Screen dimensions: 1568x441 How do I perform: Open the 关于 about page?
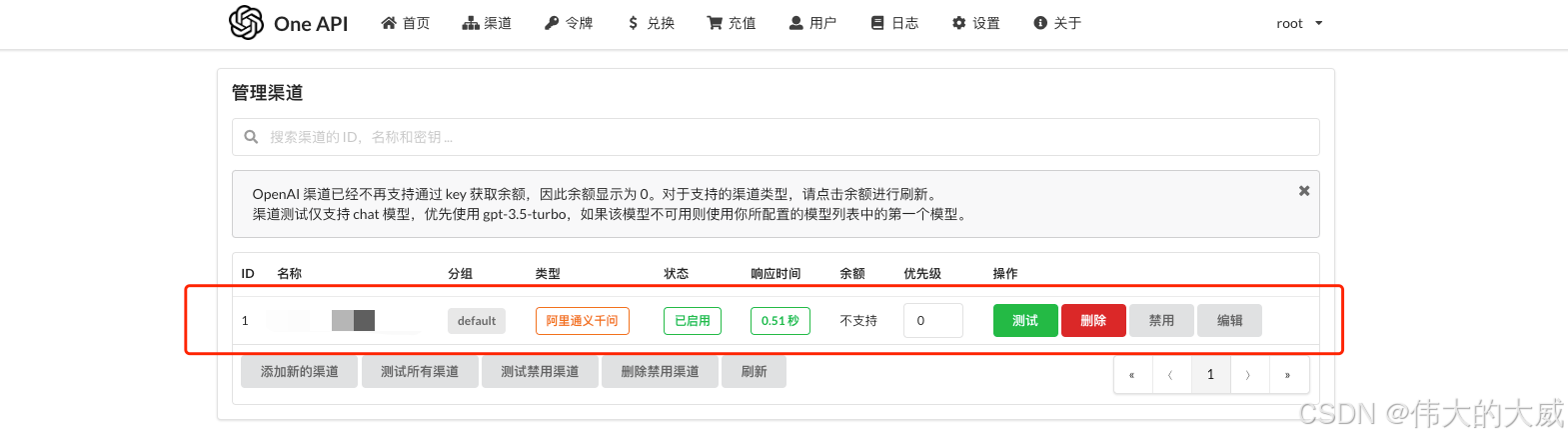tap(1057, 23)
